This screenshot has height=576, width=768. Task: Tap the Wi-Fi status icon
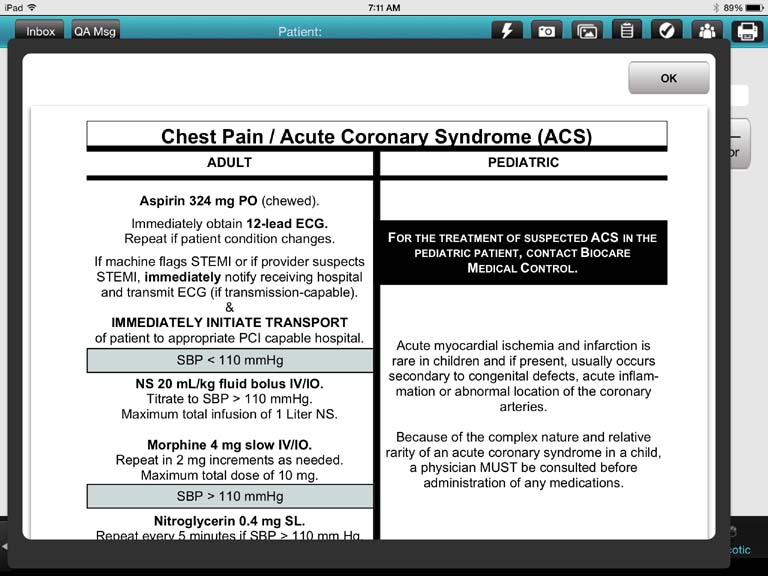pos(32,7)
